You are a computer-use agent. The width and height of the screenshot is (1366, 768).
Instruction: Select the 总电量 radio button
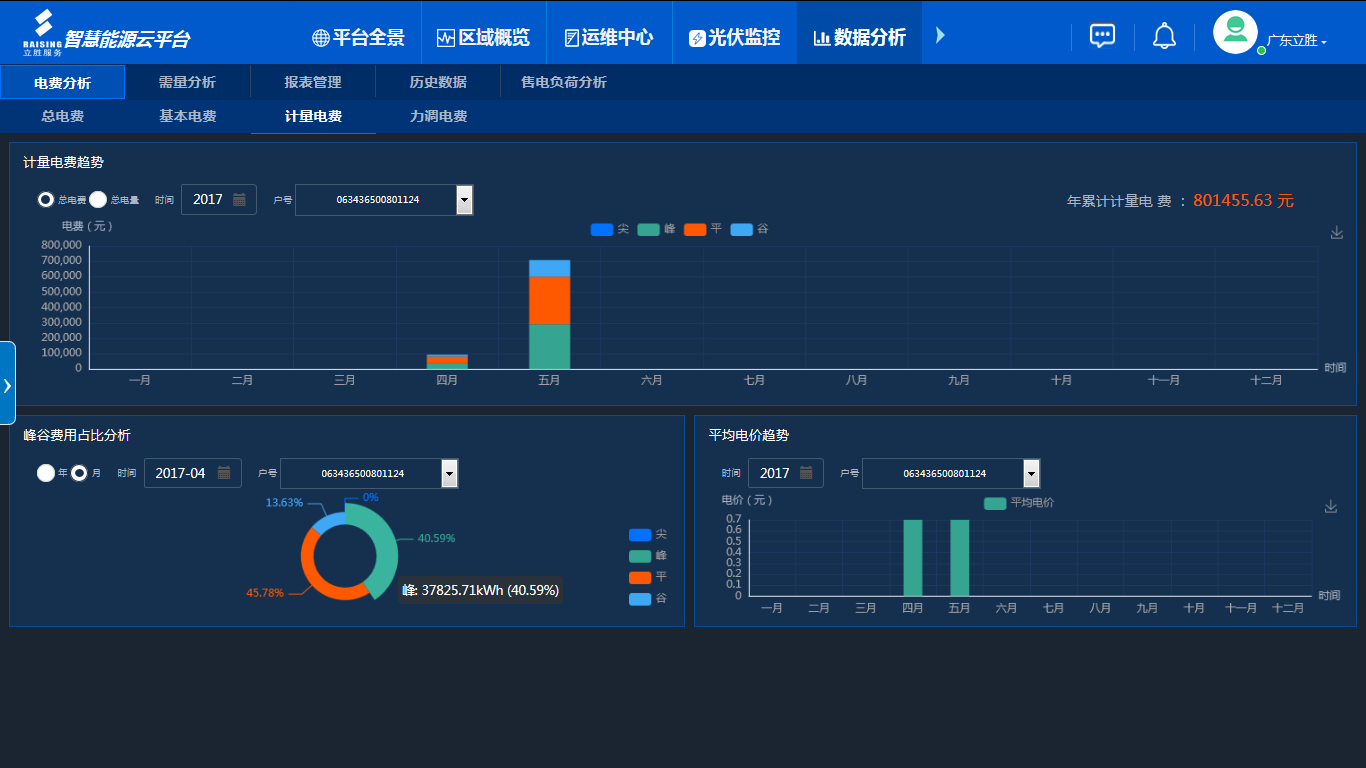click(97, 199)
